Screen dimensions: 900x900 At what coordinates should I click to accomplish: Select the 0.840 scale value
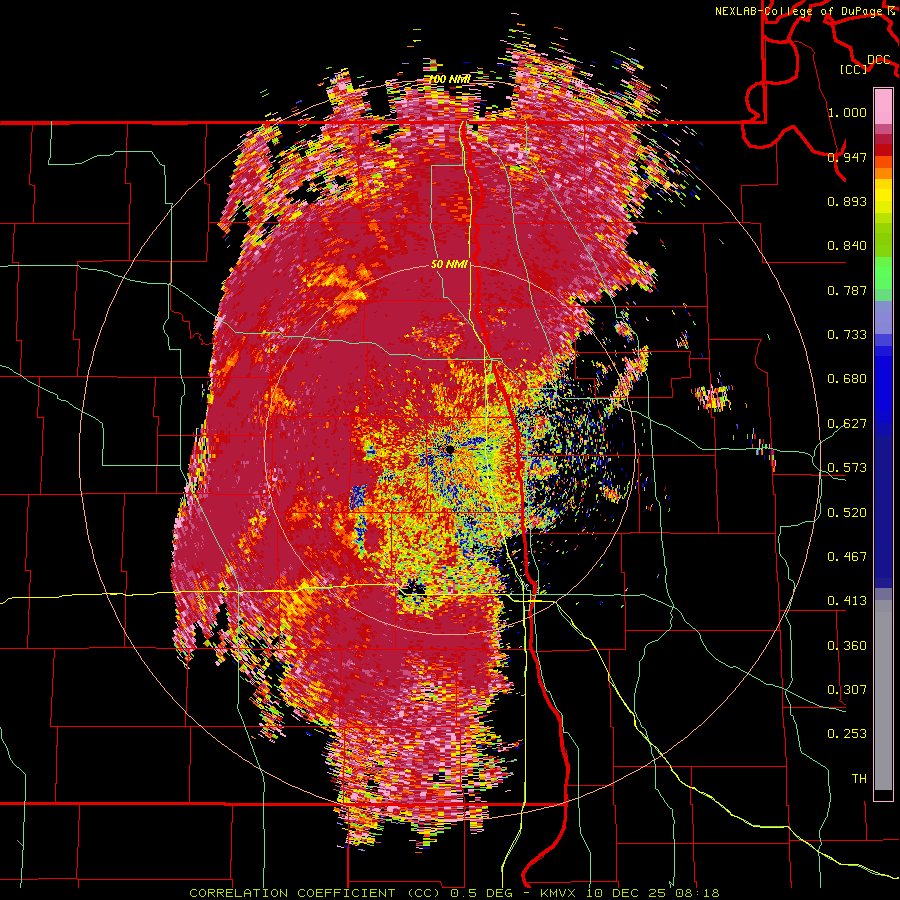[847, 246]
